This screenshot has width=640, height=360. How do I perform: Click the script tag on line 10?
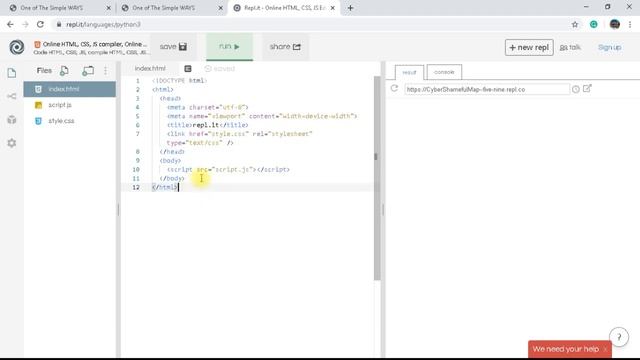point(228,169)
